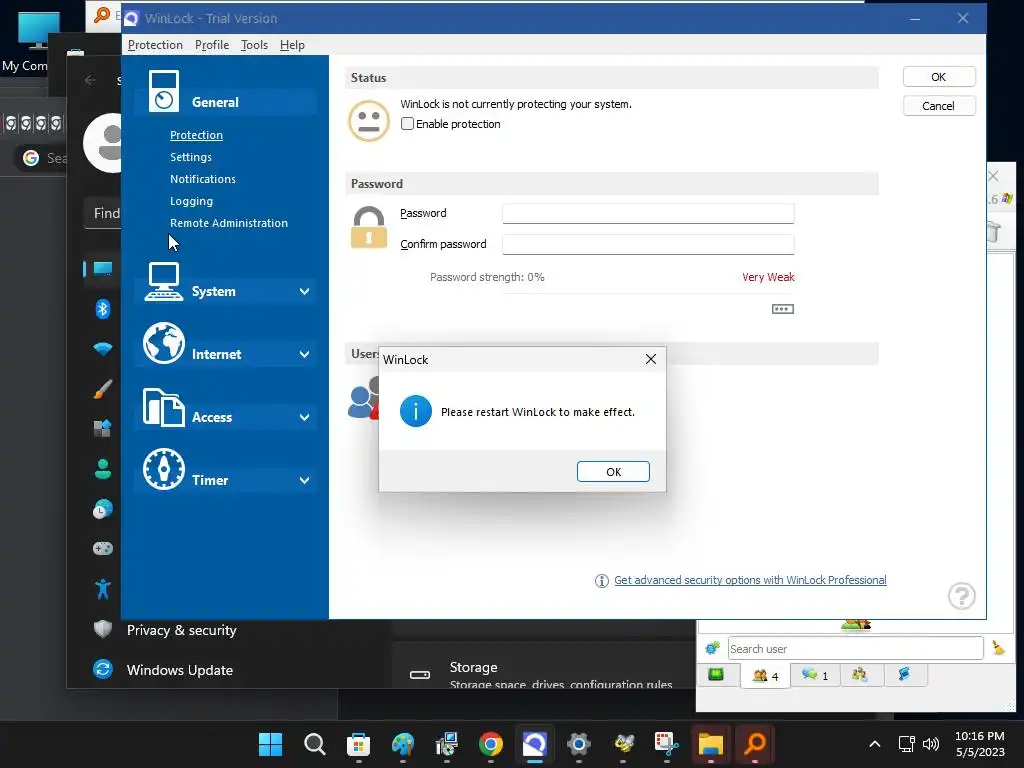Switch to the green screen tab
Image resolution: width=1024 pixels, height=768 pixels.
pyautogui.click(x=716, y=675)
